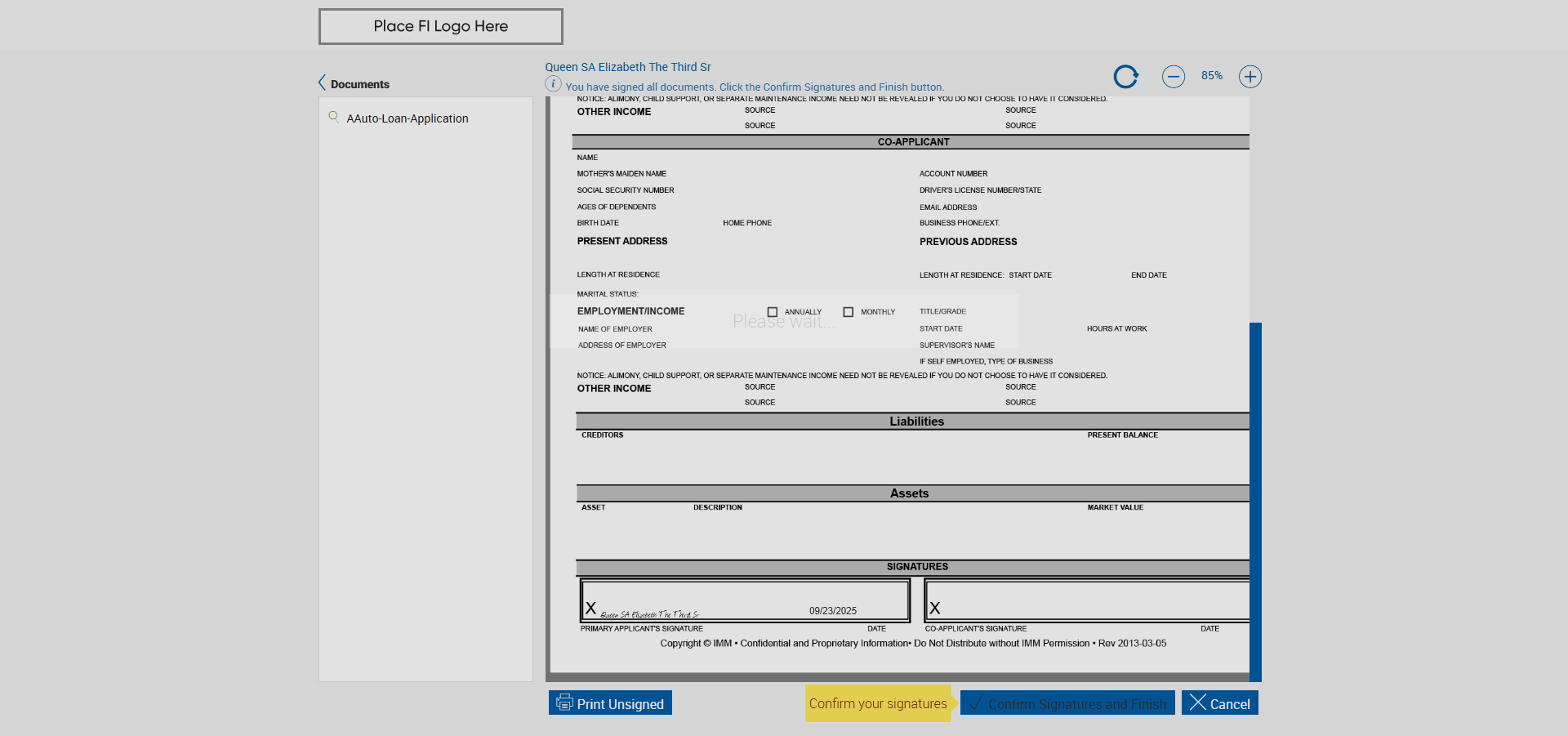The height and width of the screenshot is (736, 1568).
Task: Click the co-applicant's signature box
Action: pos(1087,600)
